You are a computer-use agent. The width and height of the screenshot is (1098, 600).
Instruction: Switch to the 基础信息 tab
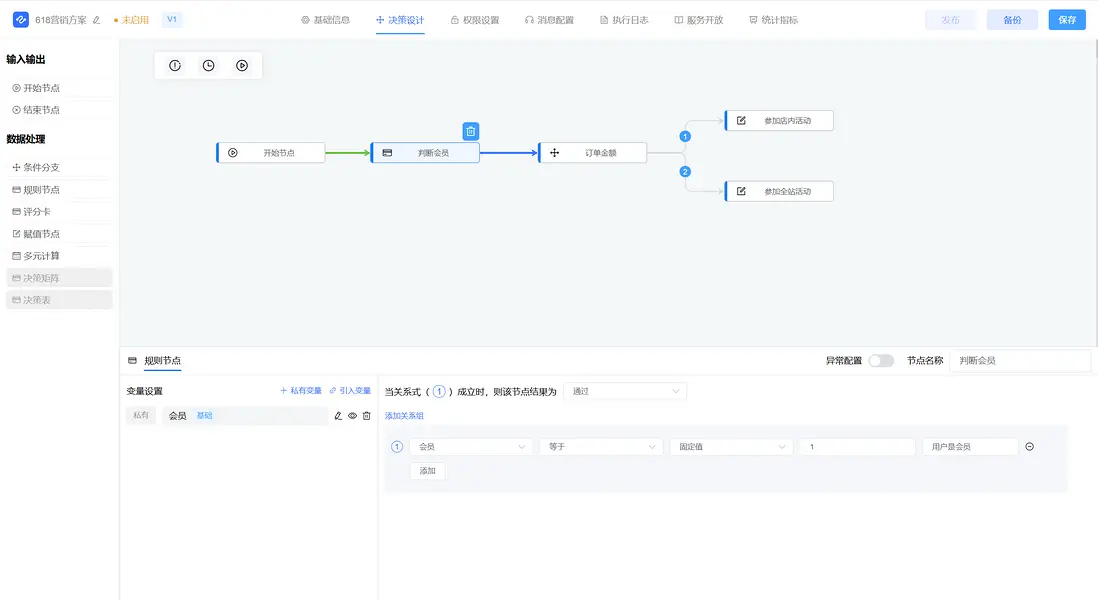coord(325,20)
